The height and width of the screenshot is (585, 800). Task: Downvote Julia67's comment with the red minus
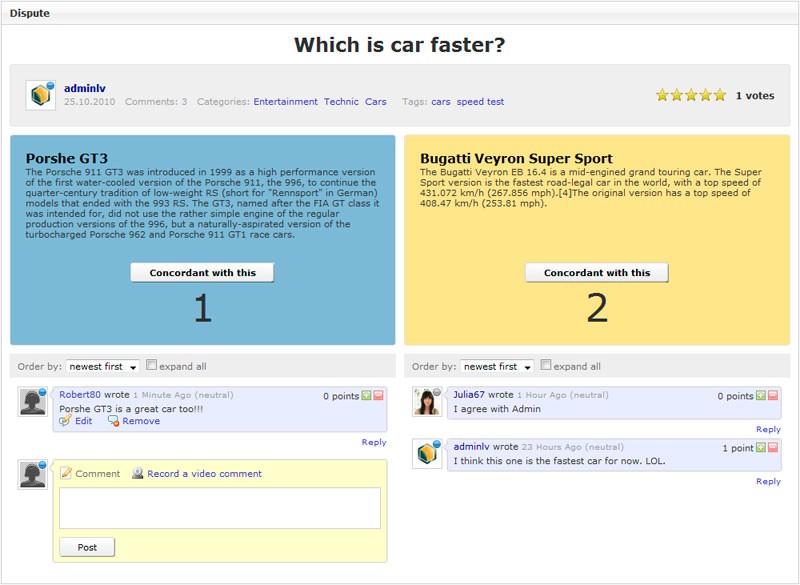(773, 395)
